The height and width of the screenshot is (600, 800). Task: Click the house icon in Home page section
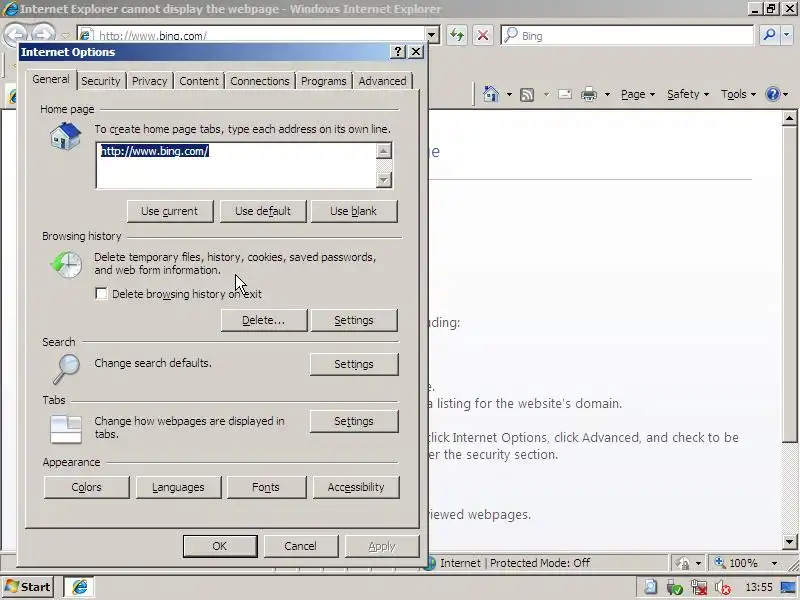point(66,136)
